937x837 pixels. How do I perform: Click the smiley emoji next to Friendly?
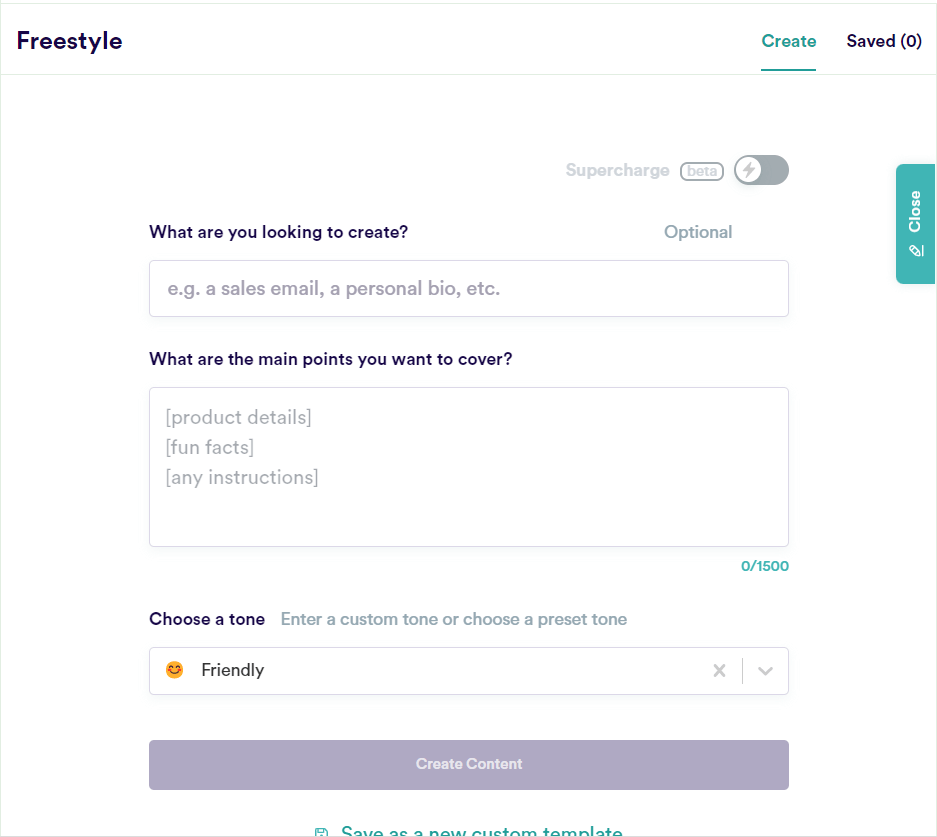click(x=175, y=670)
